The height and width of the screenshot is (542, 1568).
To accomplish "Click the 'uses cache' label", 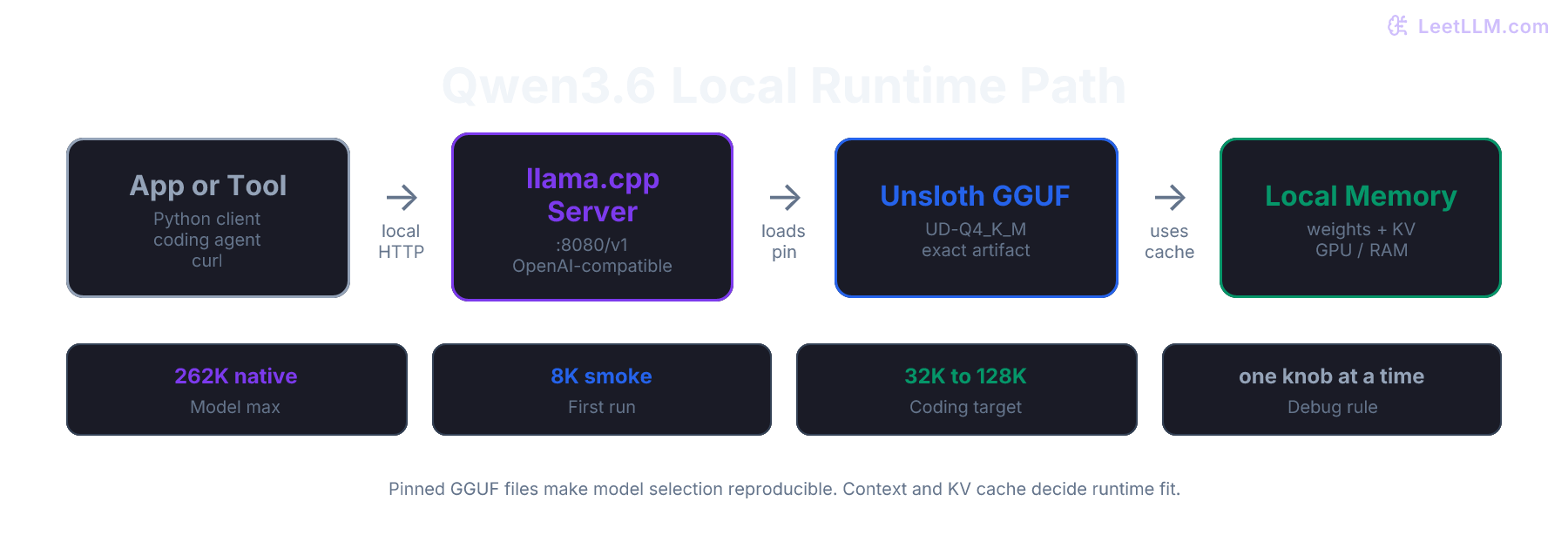I will pyautogui.click(x=1169, y=241).
